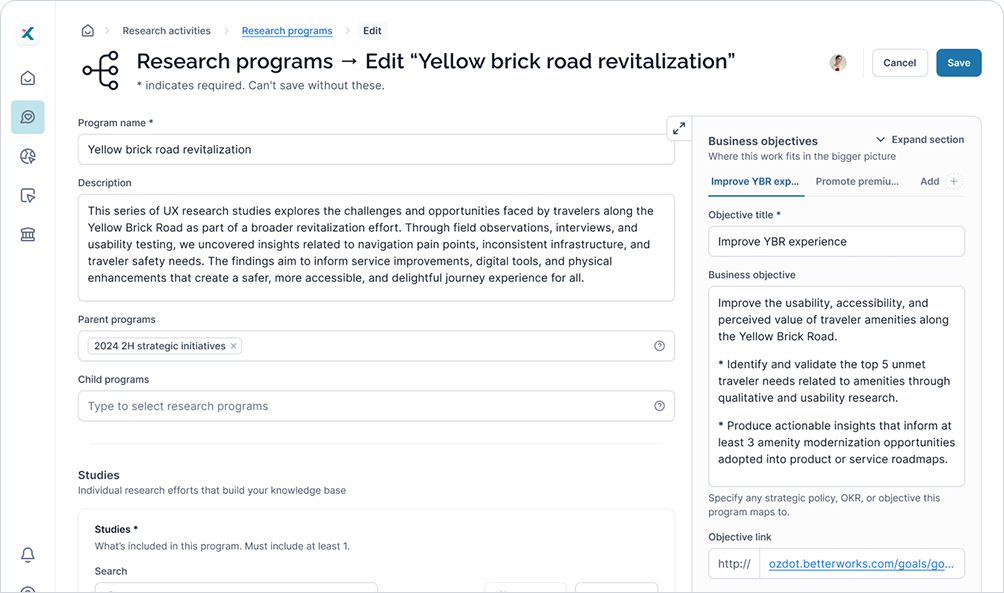The width and height of the screenshot is (1004, 593).
Task: Click the plus icon to add objective
Action: [x=953, y=181]
